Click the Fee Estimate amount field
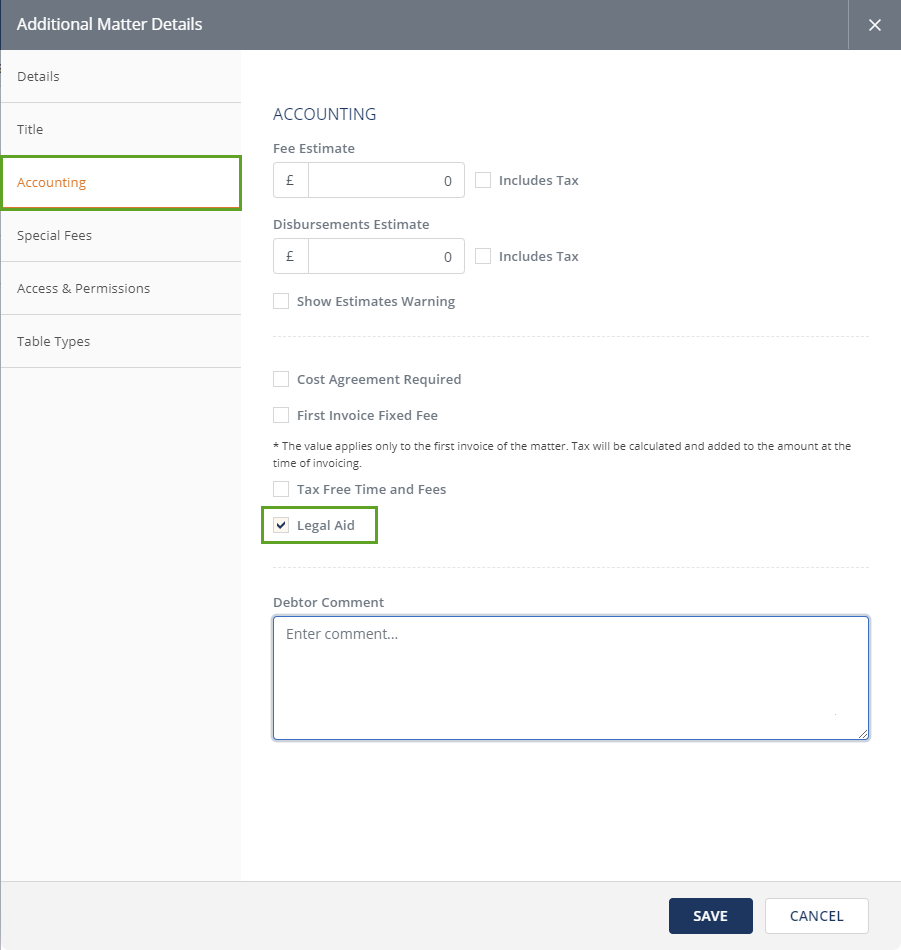The image size is (901, 950). pos(385,181)
